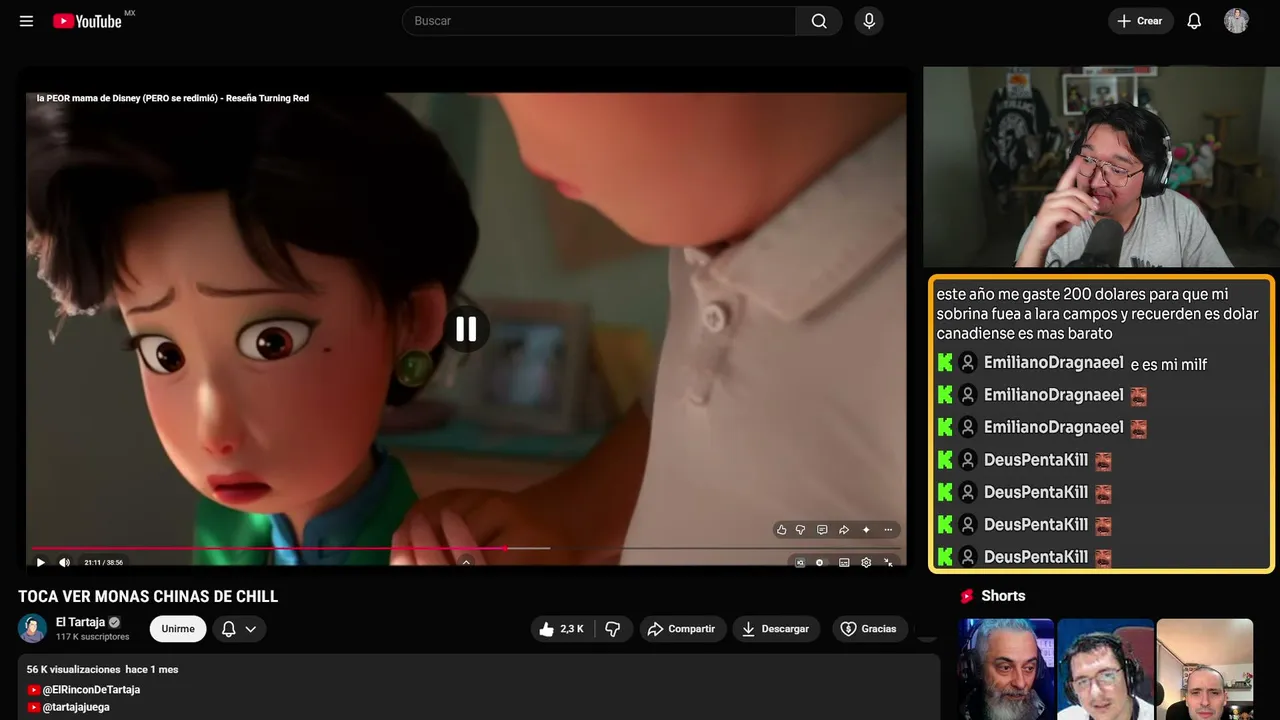Screen dimensions: 1280x720
Task: Open the video player settings gear
Action: (866, 563)
